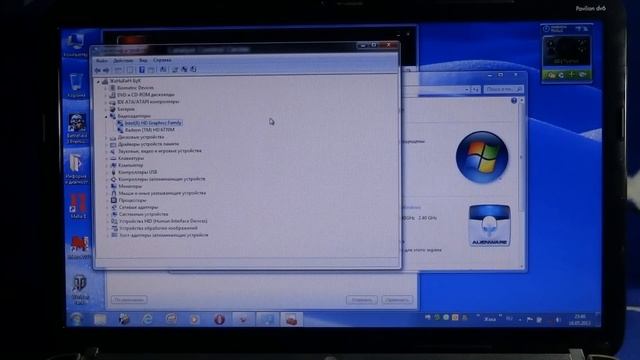Open Opera from the taskbar
The height and width of the screenshot is (360, 640).
click(219, 319)
